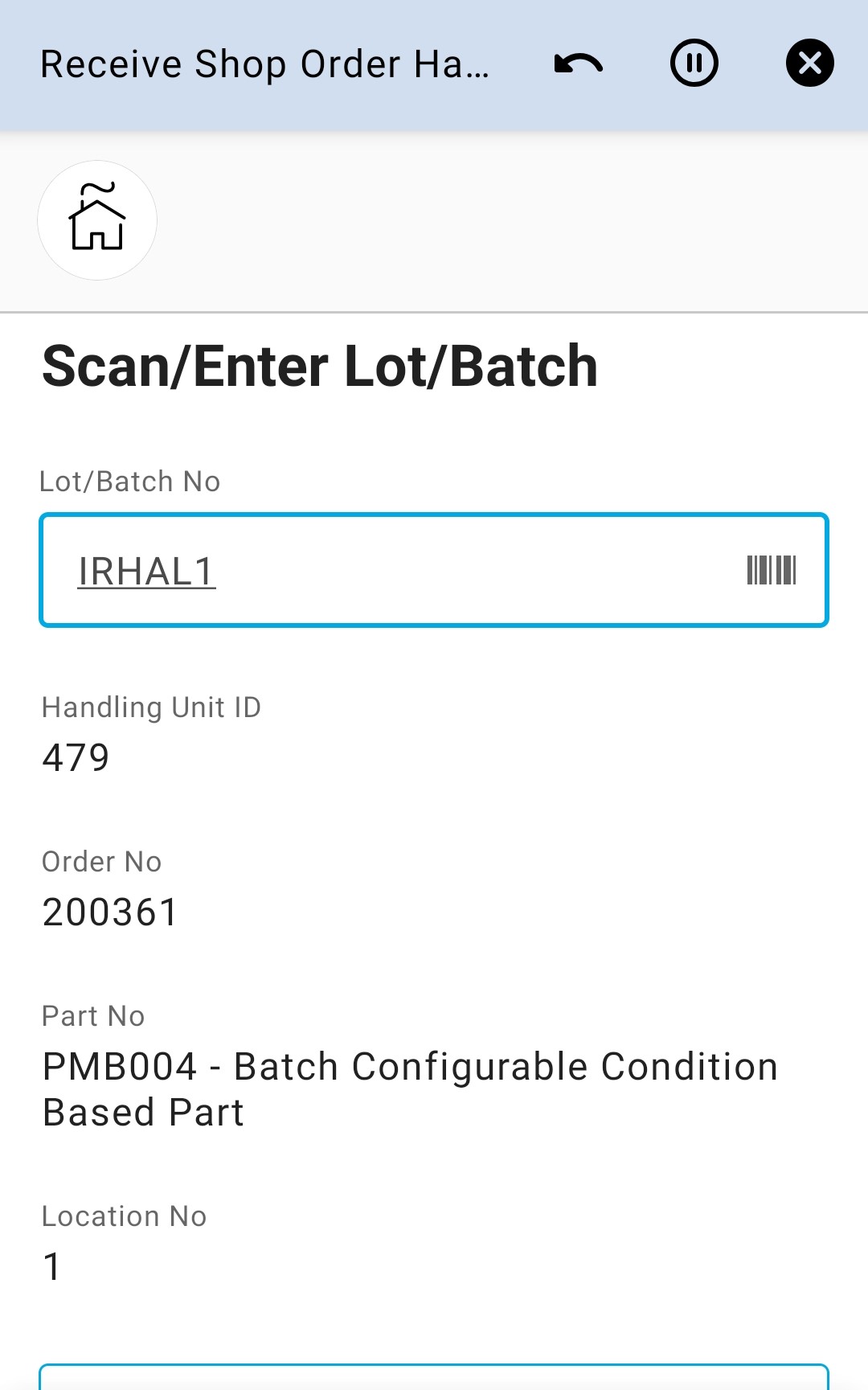Click the partially visible box at bottom

coord(434,1377)
